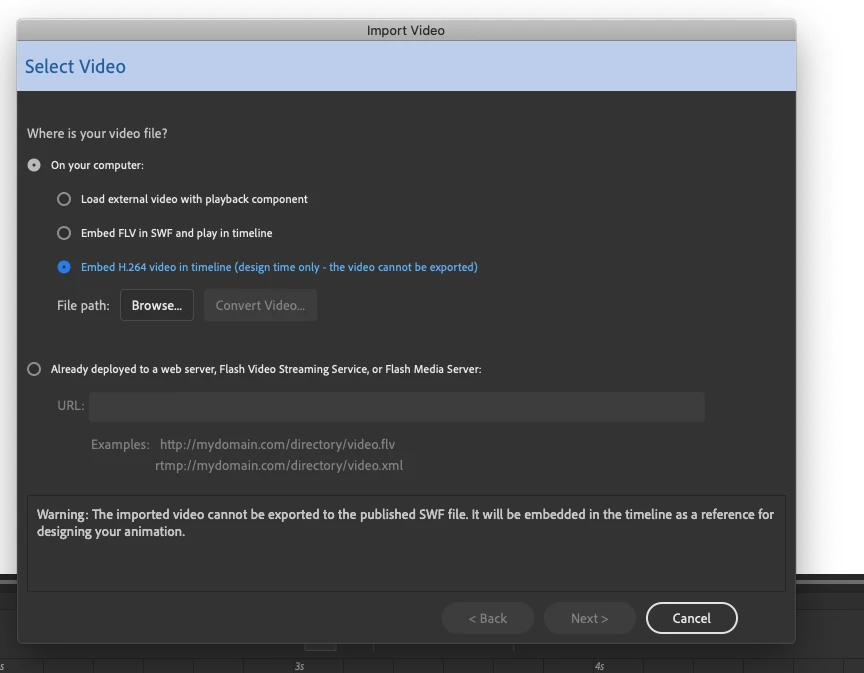Click the Back button
The image size is (864, 673).
click(488, 618)
